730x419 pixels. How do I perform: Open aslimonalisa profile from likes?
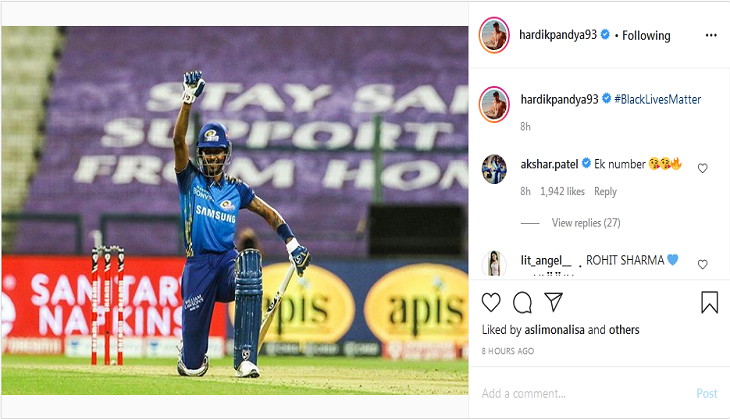554,330
